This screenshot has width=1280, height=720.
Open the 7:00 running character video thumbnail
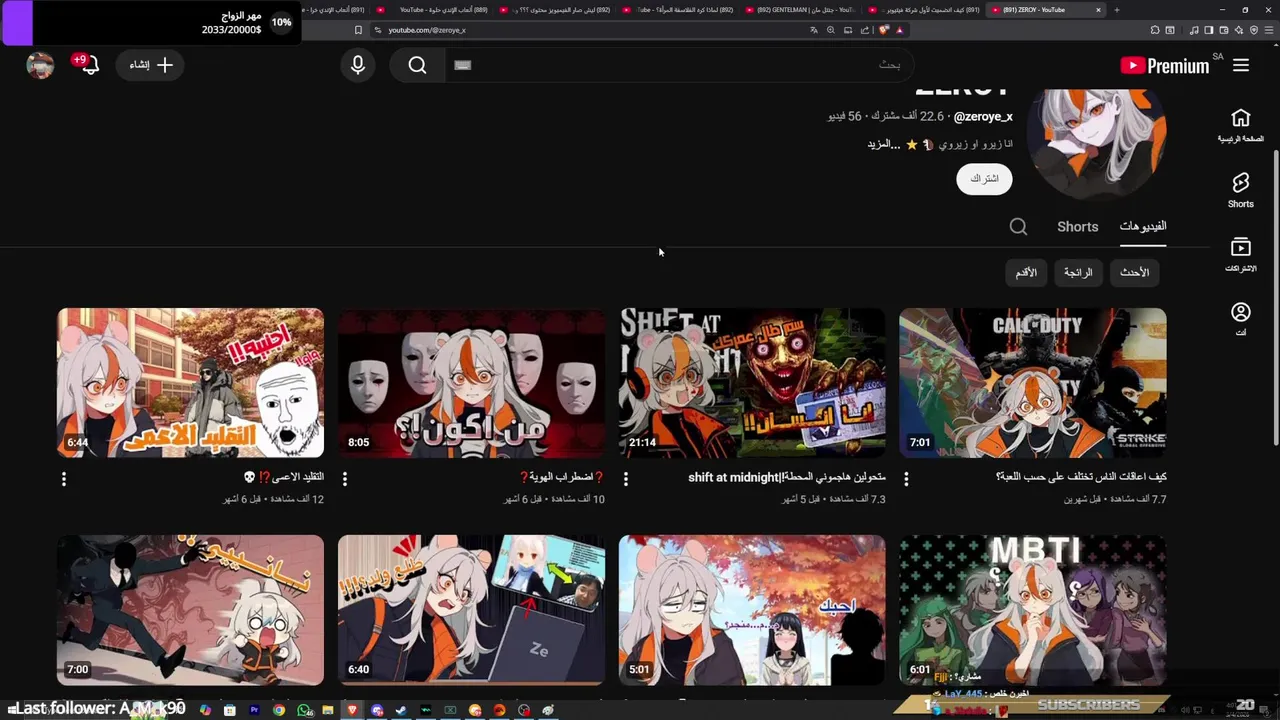point(190,609)
